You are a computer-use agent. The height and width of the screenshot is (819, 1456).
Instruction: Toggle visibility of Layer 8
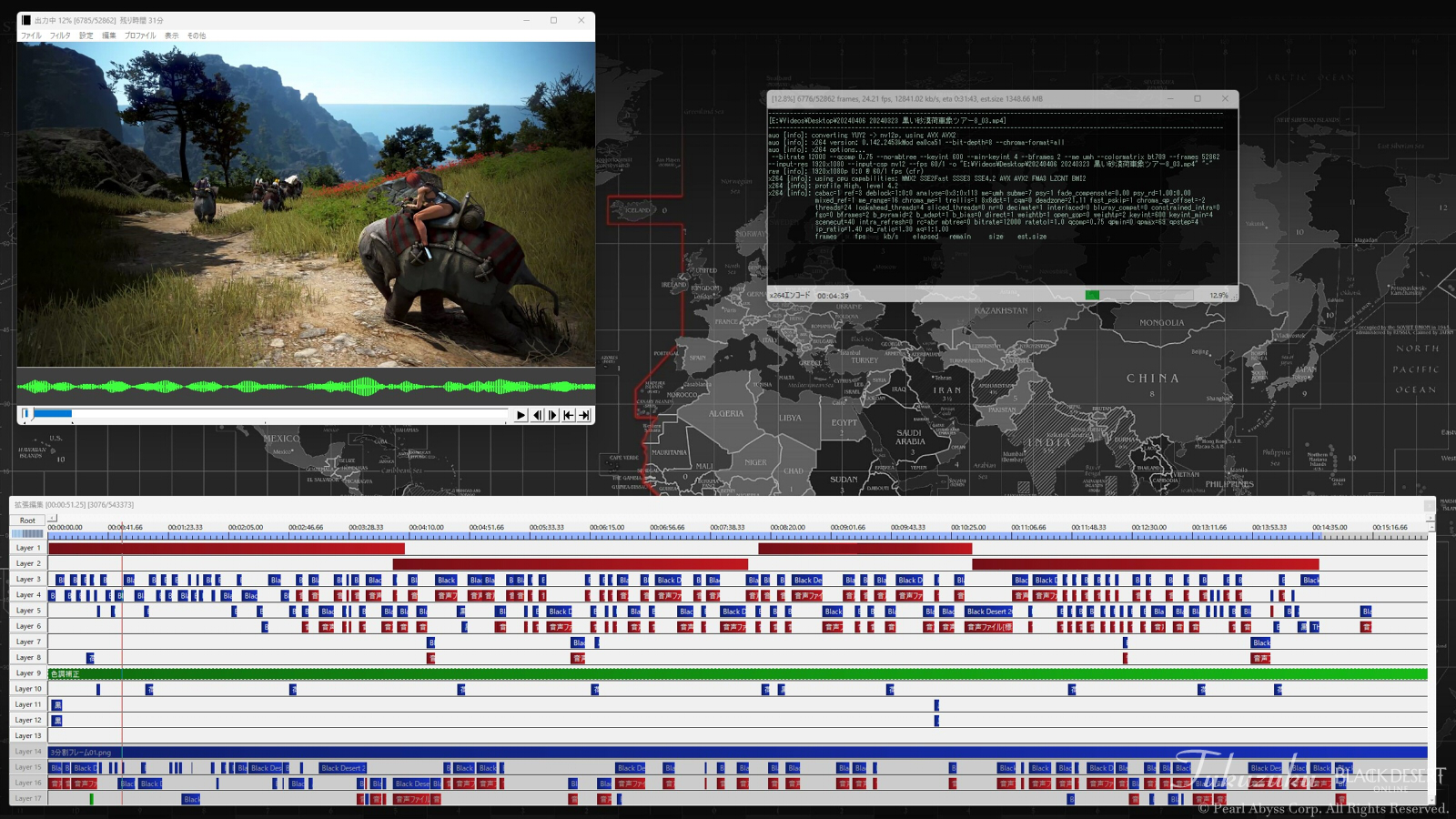point(27,657)
